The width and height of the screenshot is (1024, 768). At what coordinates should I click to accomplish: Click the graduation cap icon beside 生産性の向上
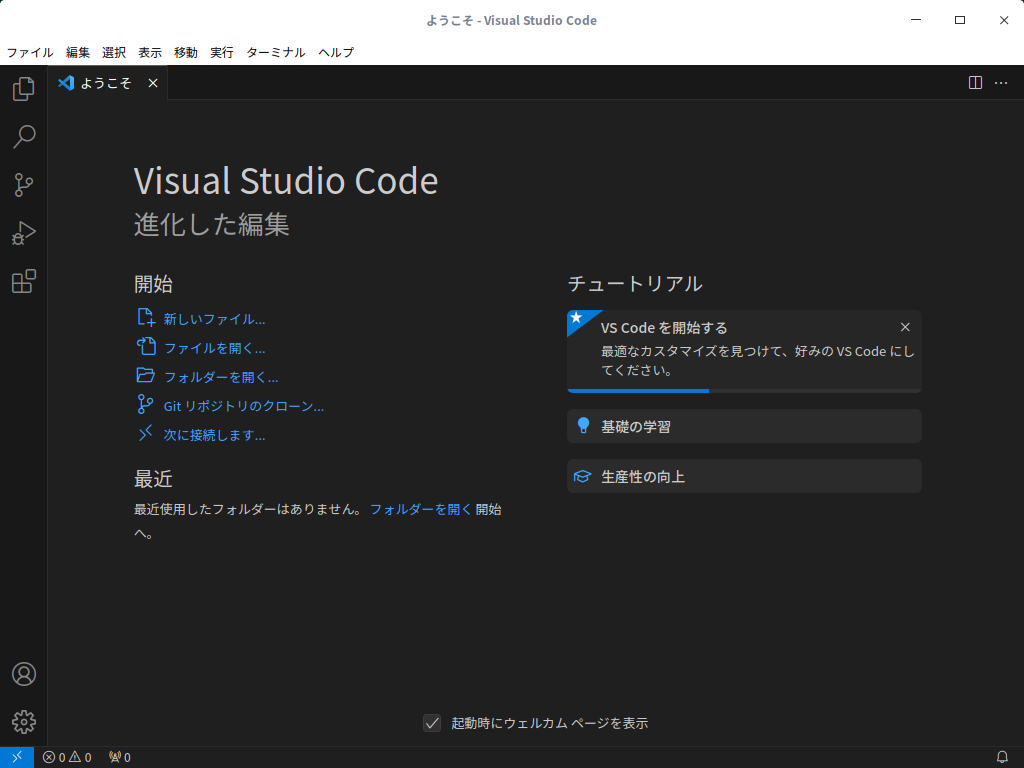point(582,477)
